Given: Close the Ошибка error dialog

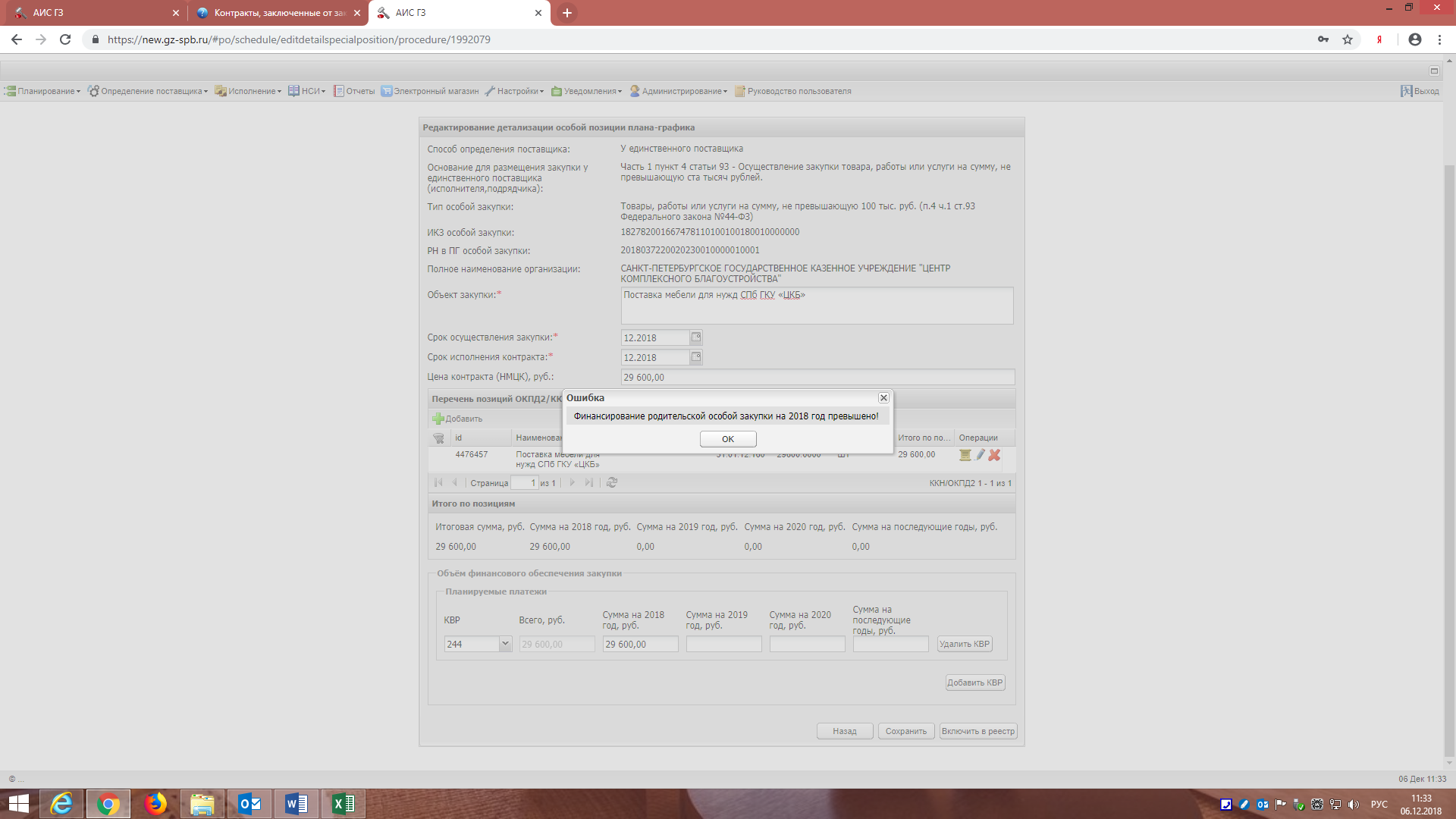Looking at the screenshot, I should click(883, 398).
